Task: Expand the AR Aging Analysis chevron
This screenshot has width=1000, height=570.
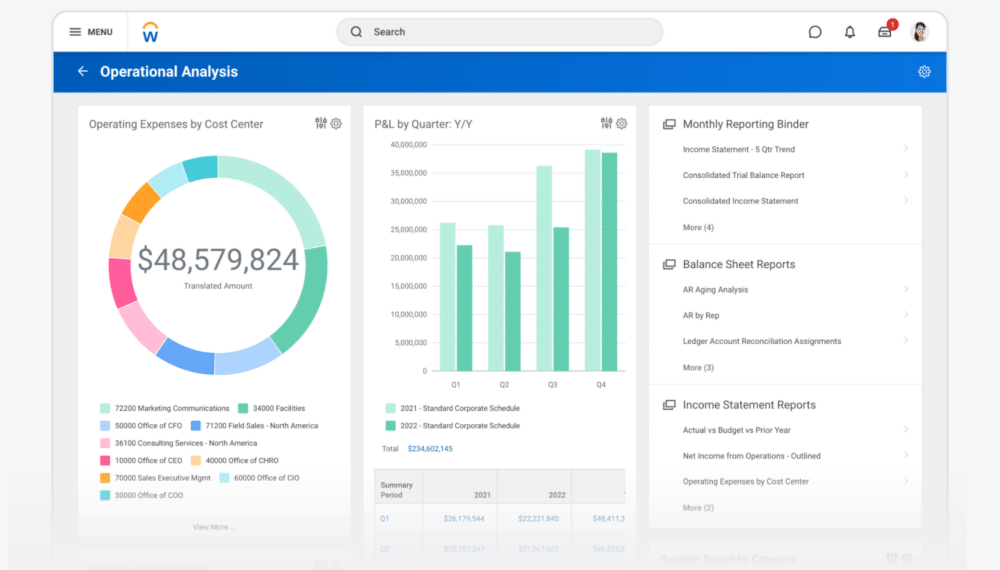Action: point(906,289)
